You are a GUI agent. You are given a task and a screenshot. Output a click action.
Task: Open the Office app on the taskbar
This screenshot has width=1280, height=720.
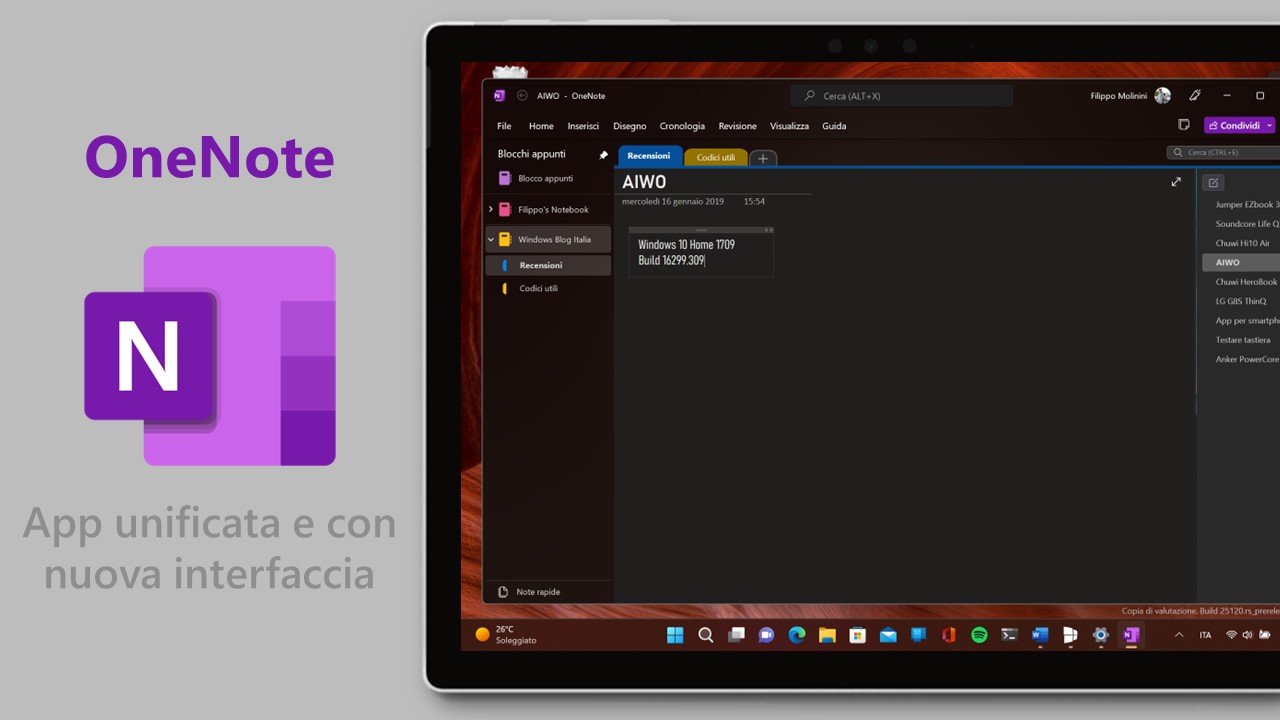pos(949,635)
